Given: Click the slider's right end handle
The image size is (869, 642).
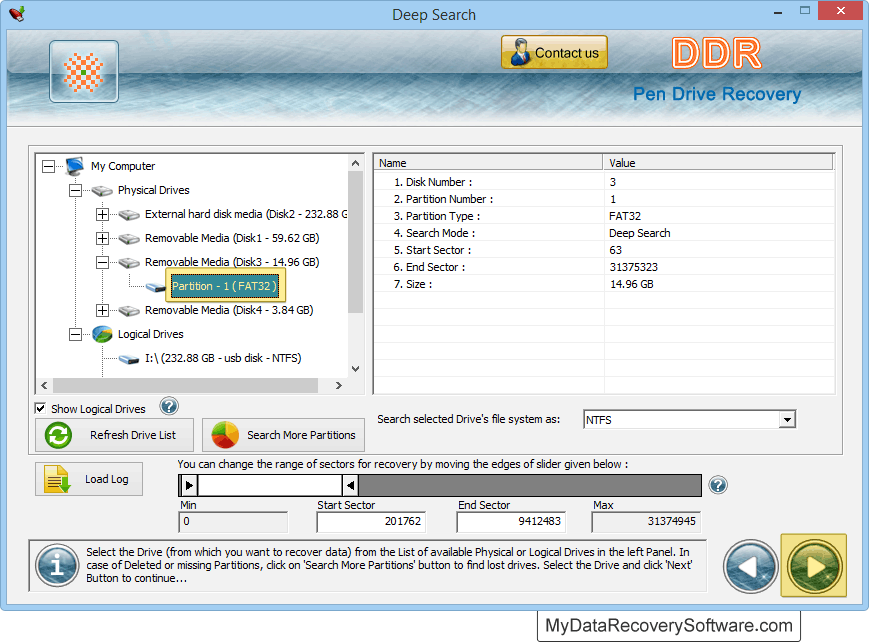Looking at the screenshot, I should coord(350,486).
